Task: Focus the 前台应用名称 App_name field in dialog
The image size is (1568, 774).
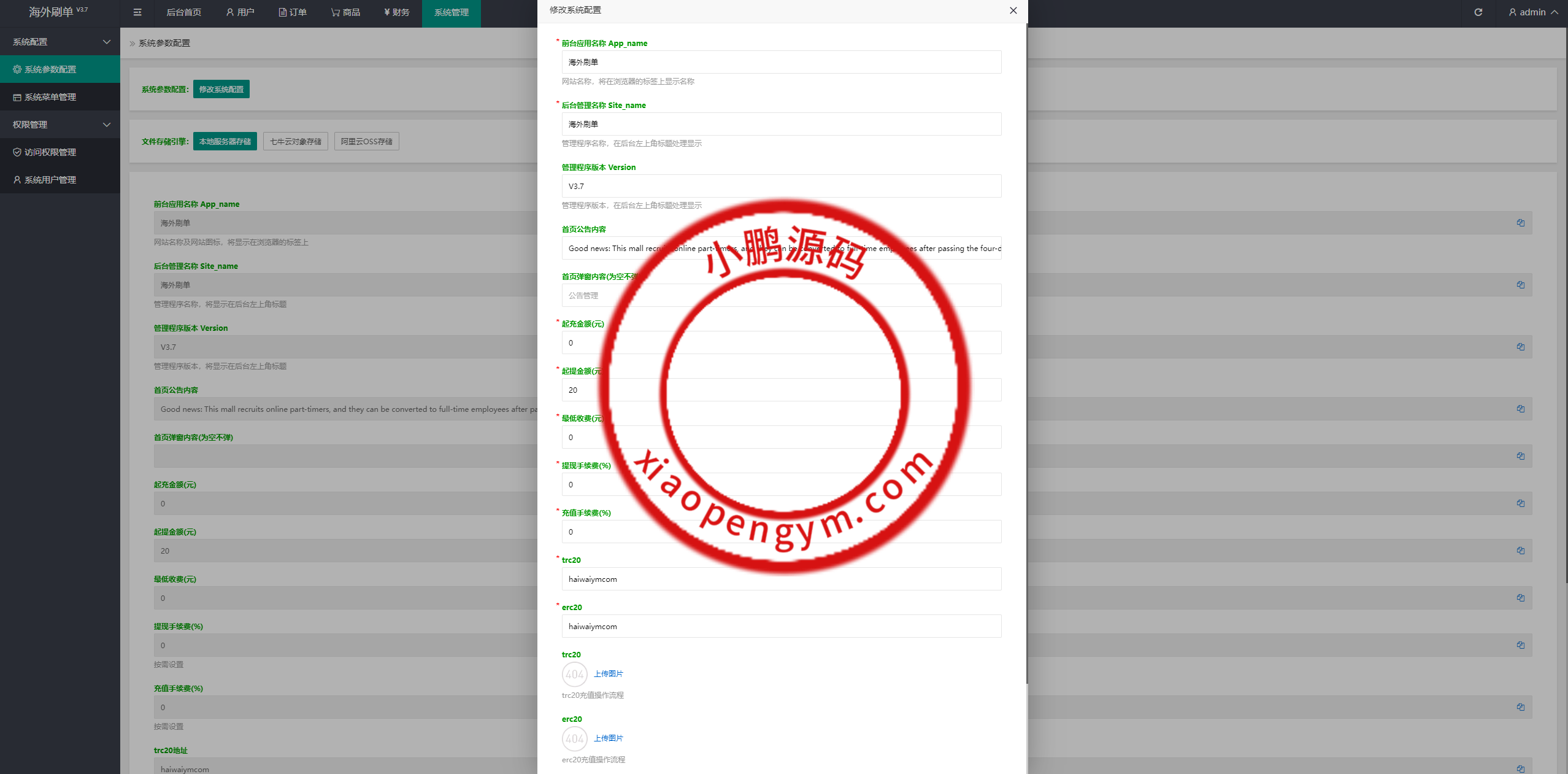Action: pyautogui.click(x=782, y=62)
